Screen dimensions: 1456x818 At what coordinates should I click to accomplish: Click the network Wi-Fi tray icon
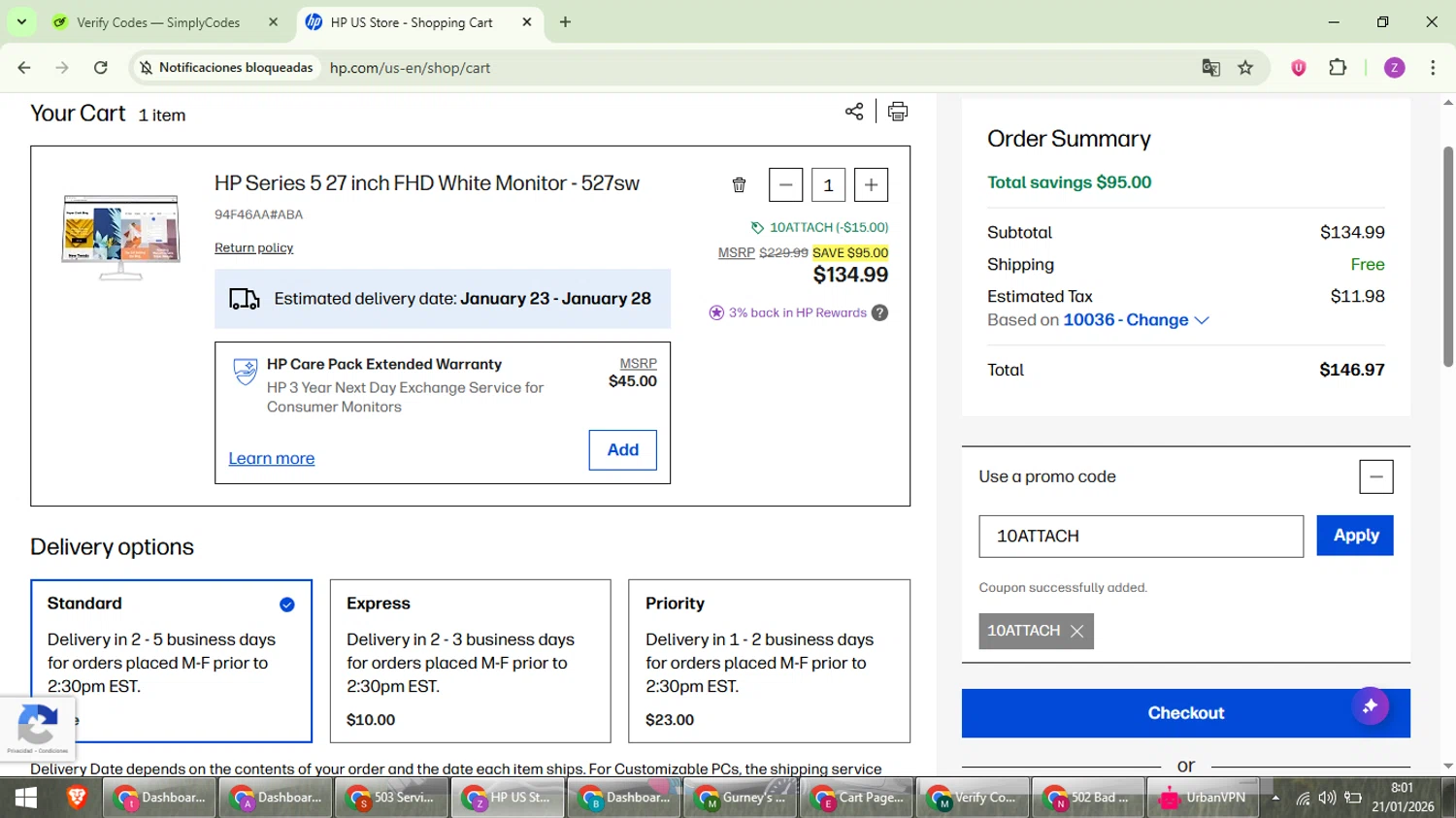pos(1303,799)
